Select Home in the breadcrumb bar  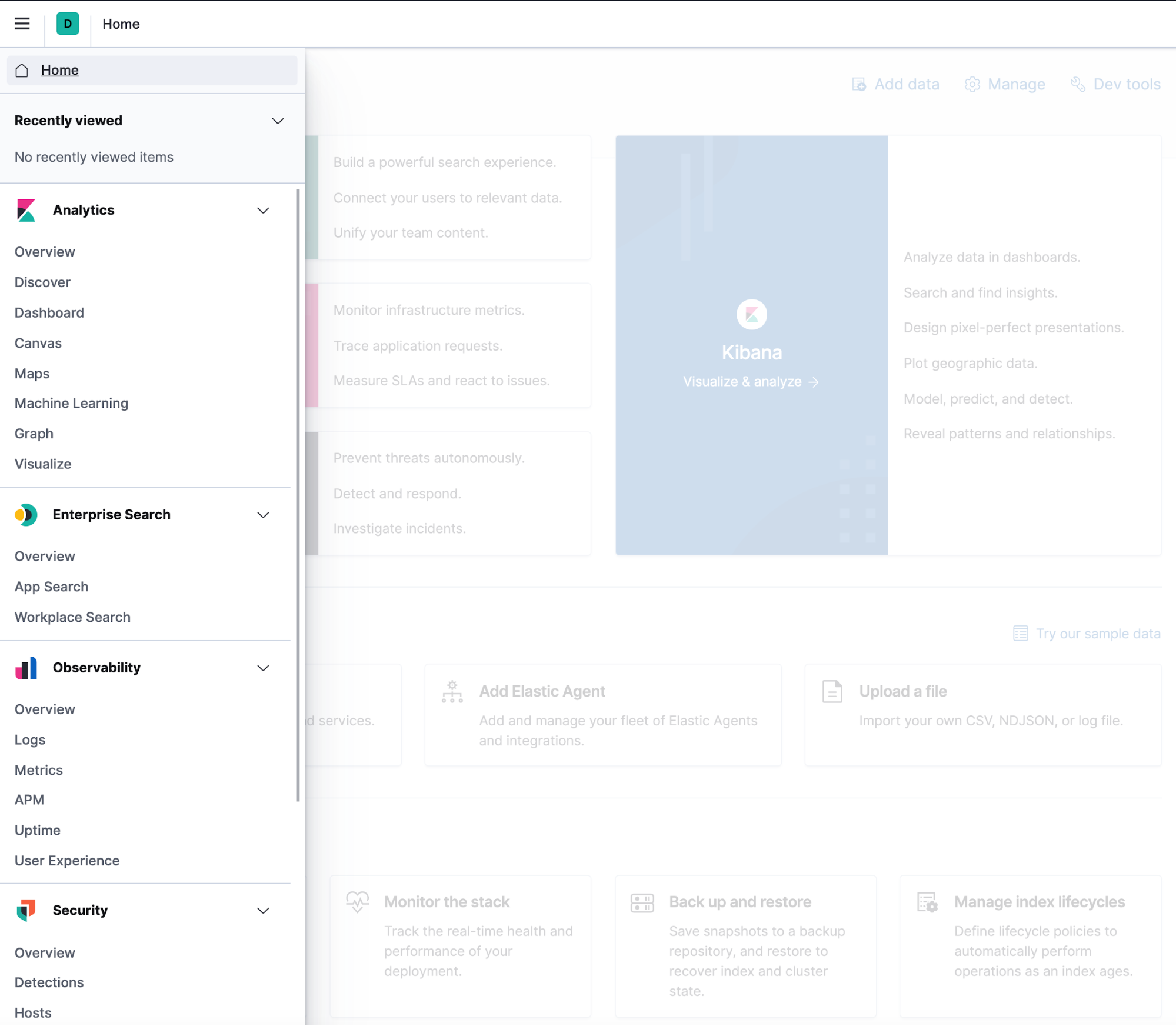121,24
